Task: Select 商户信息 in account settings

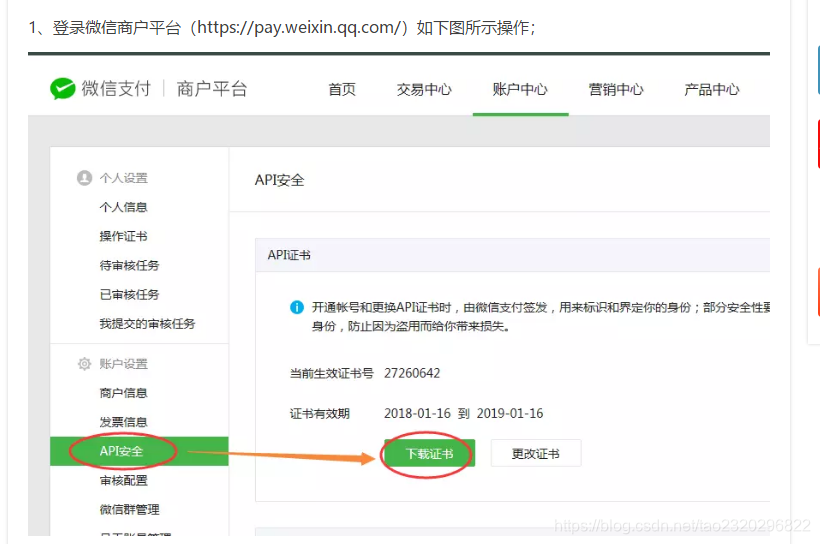Action: click(x=123, y=393)
